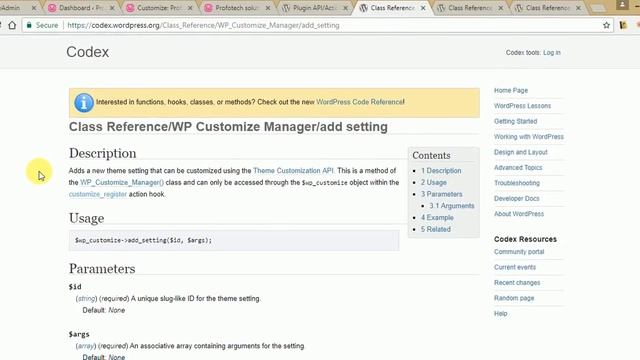Open the customize_register link
The image size is (640, 360).
coord(98,194)
